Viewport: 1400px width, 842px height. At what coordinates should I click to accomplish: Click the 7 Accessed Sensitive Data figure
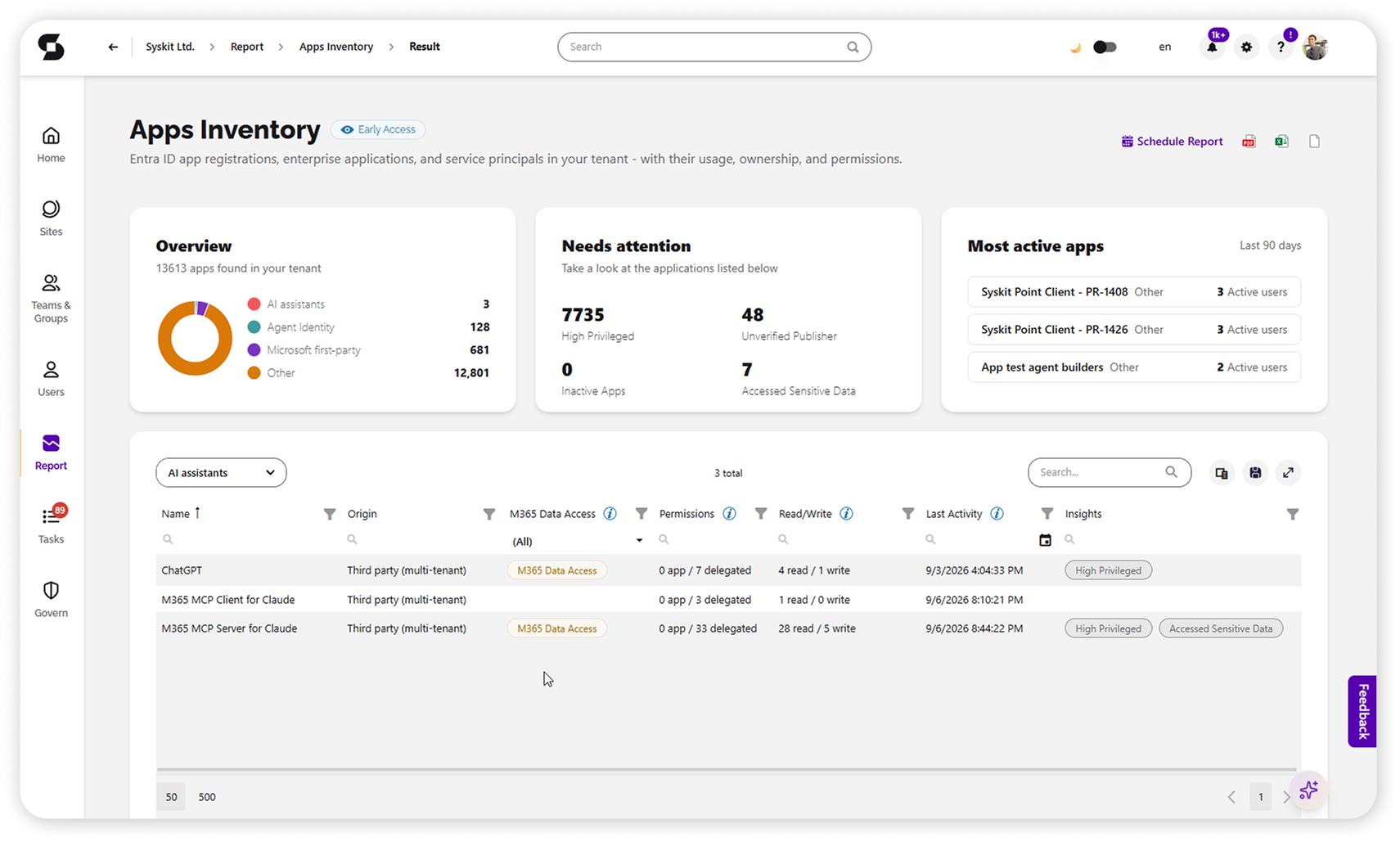pos(747,369)
